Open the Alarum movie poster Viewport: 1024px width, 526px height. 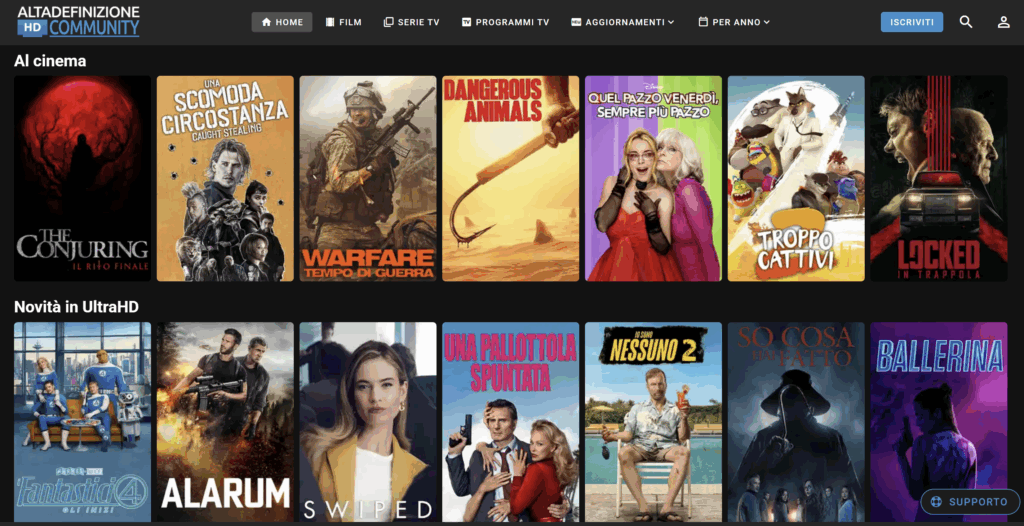[x=225, y=421]
